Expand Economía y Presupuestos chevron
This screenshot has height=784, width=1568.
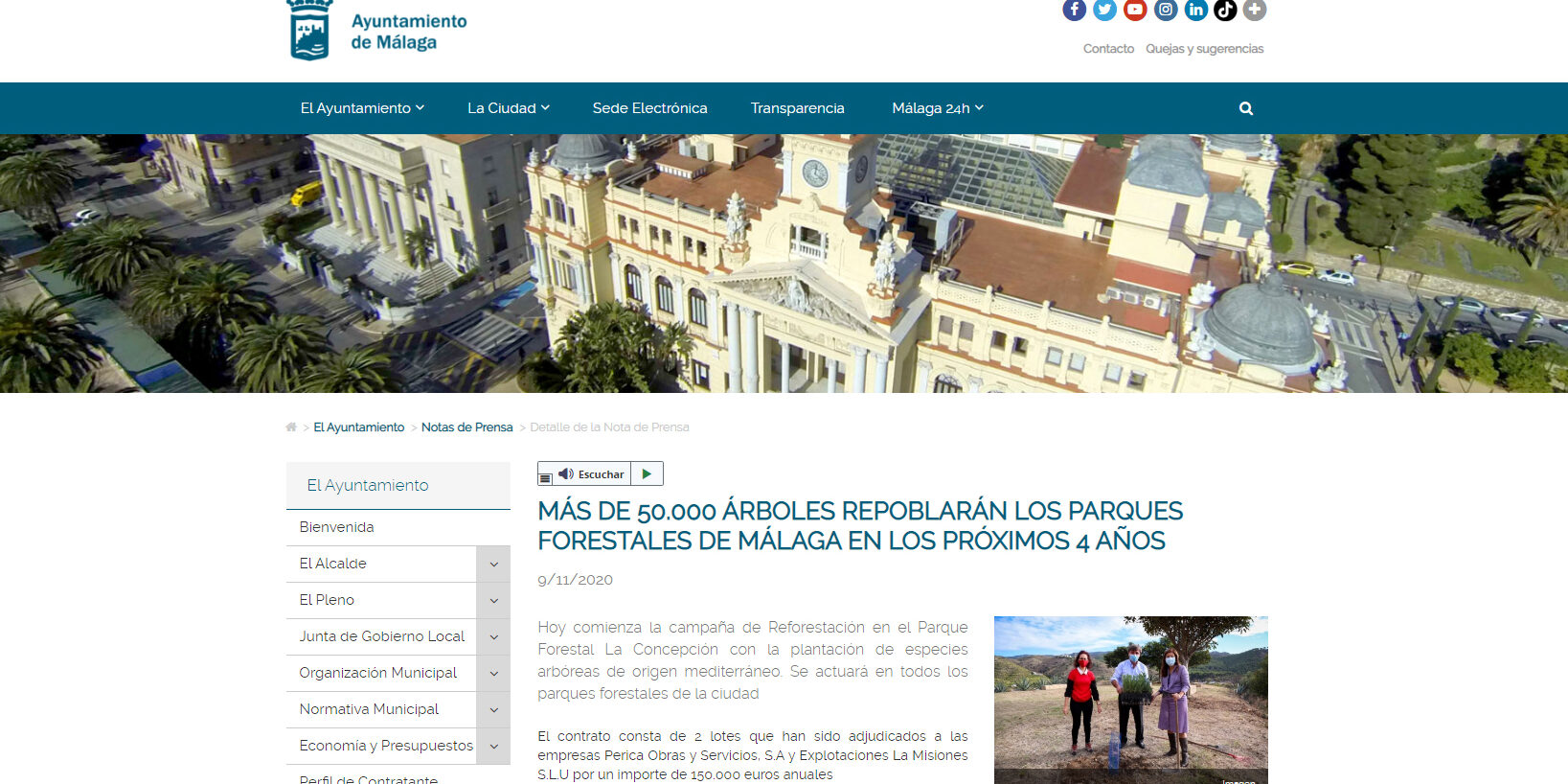coord(493,746)
